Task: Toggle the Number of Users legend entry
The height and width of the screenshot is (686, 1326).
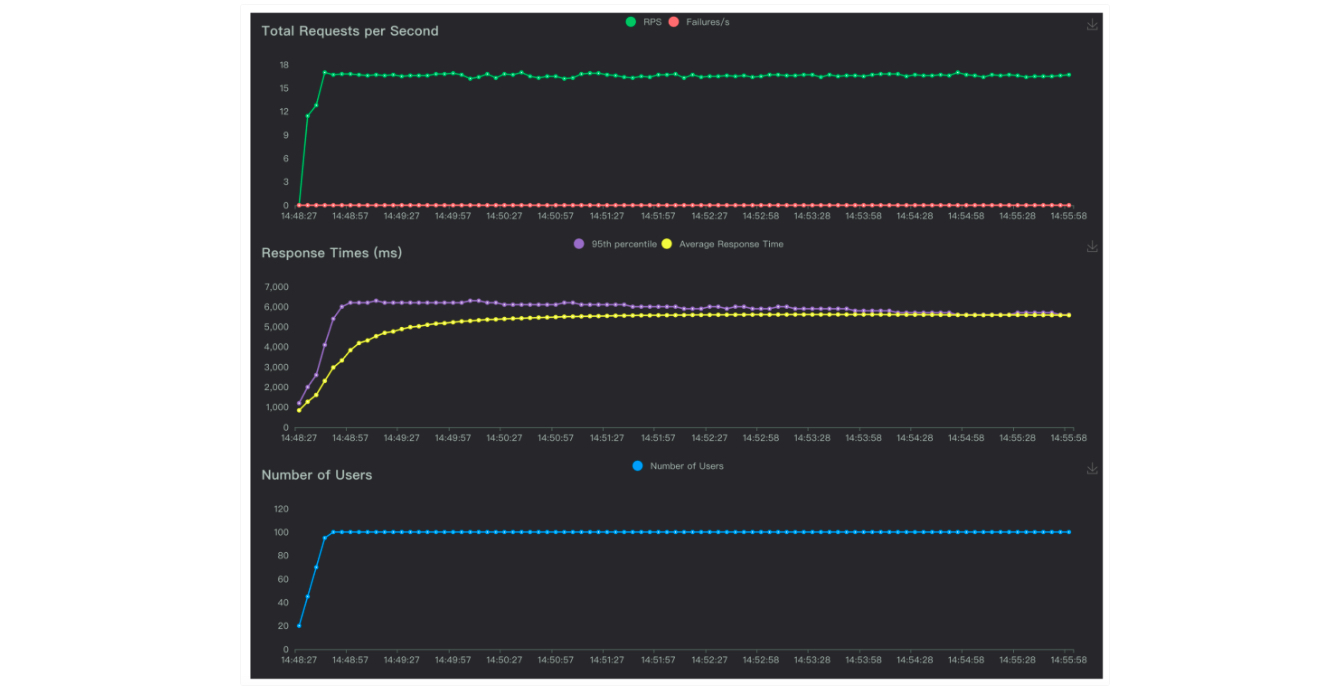Action: coord(677,466)
